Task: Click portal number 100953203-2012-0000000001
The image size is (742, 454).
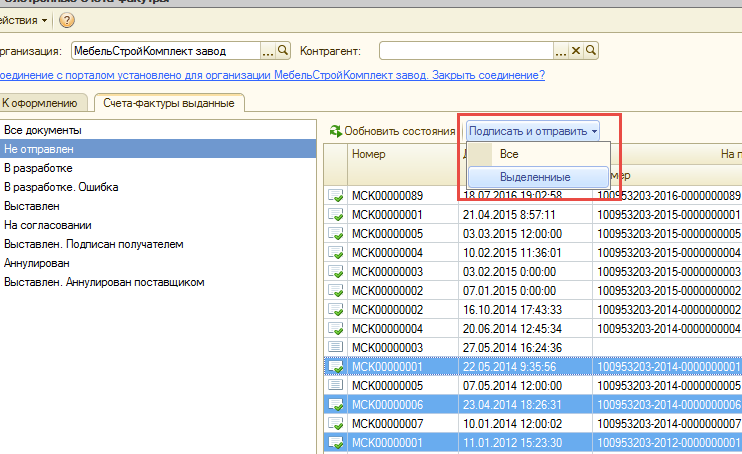Action: [668, 443]
